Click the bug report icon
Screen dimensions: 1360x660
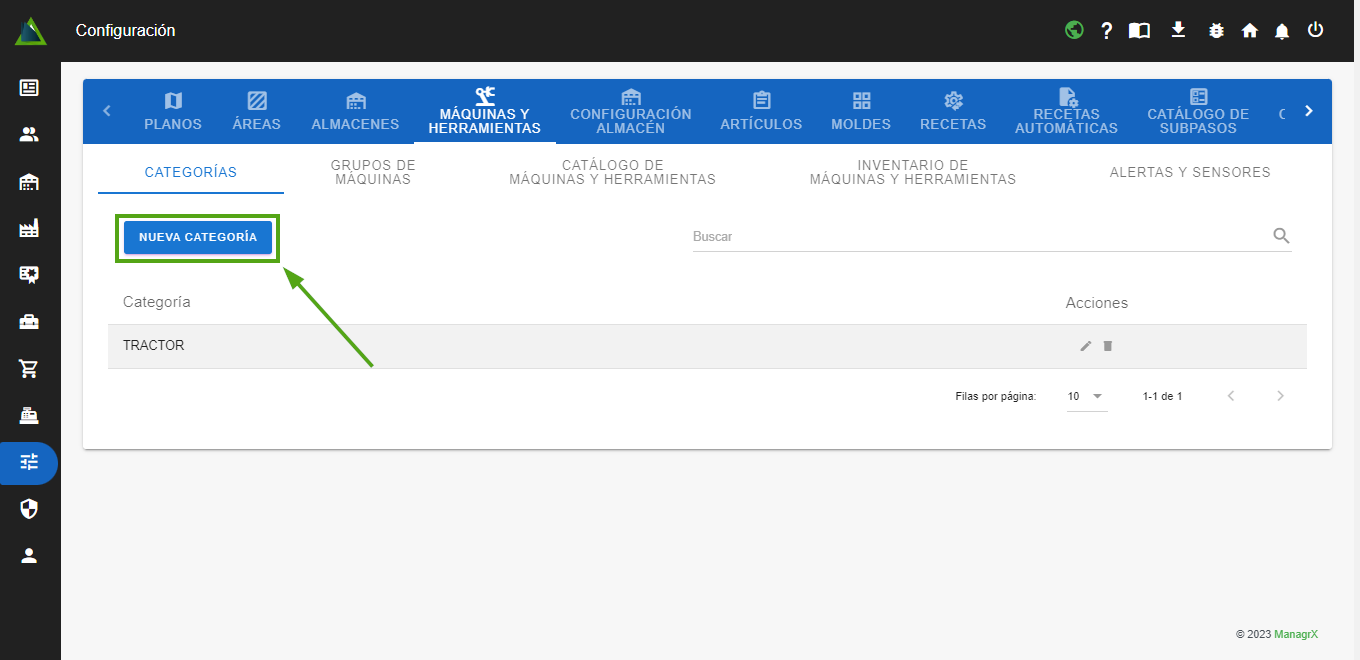pos(1216,31)
